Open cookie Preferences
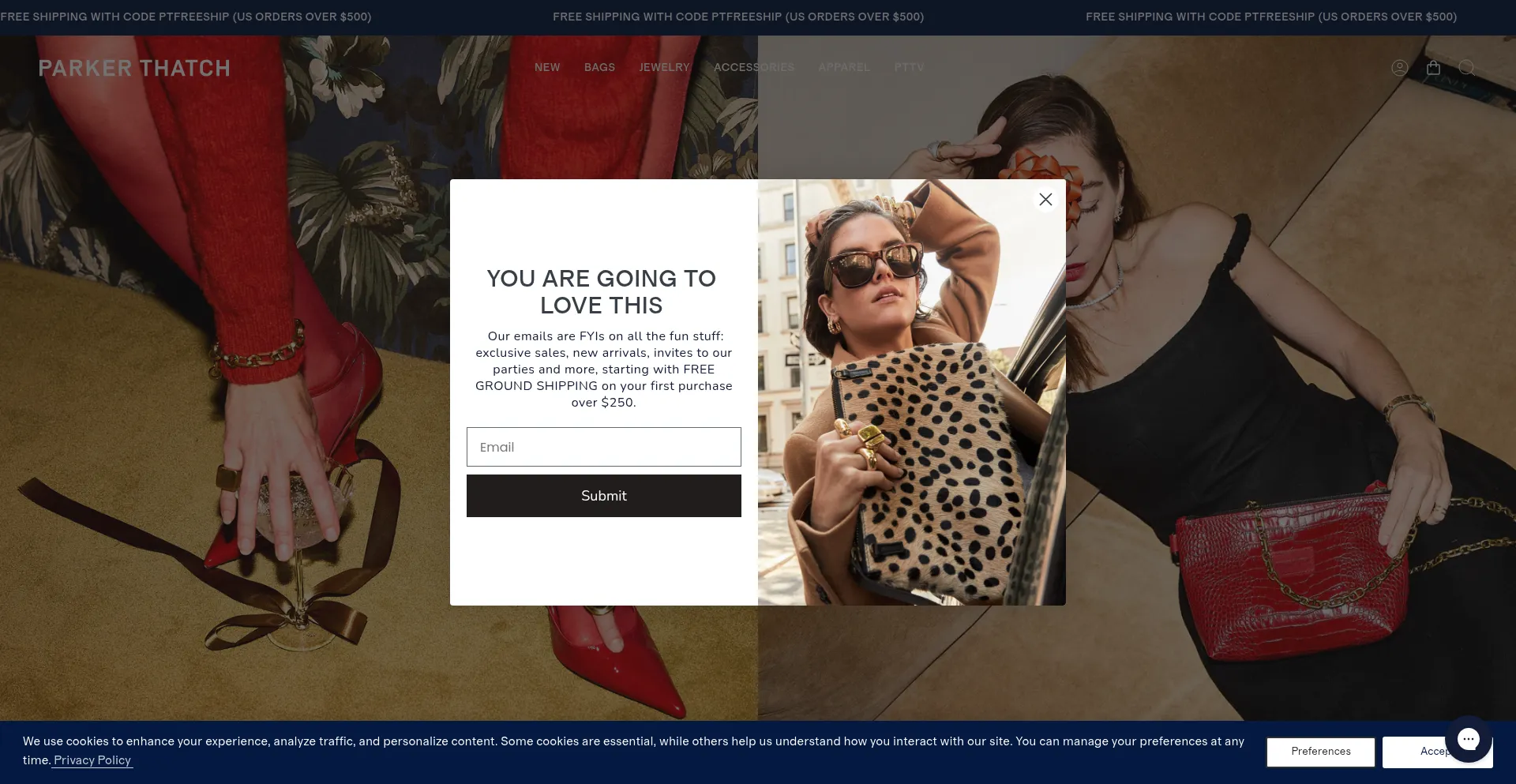The width and height of the screenshot is (1516, 784). [1321, 752]
